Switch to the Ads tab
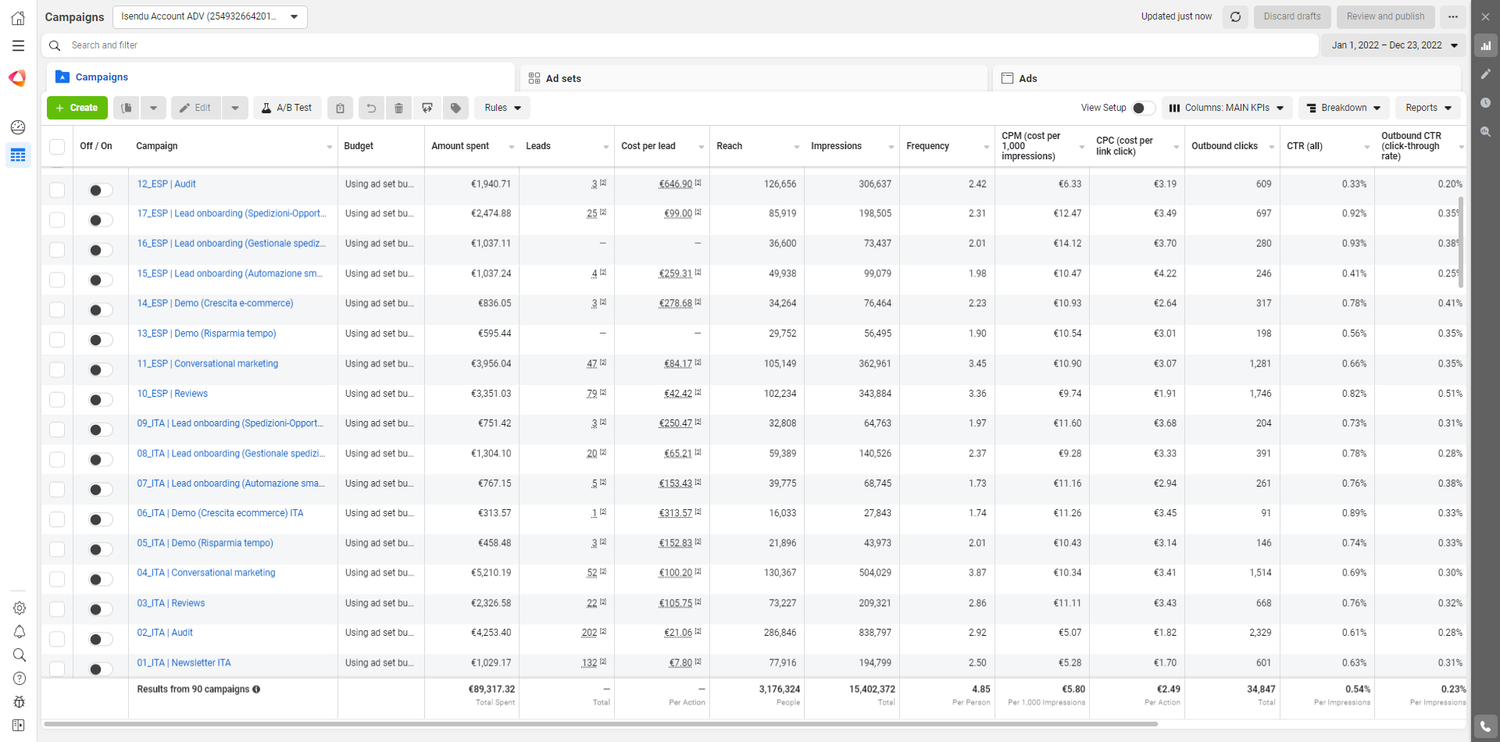Screen dimensions: 1500x742 tap(1228, 78)
